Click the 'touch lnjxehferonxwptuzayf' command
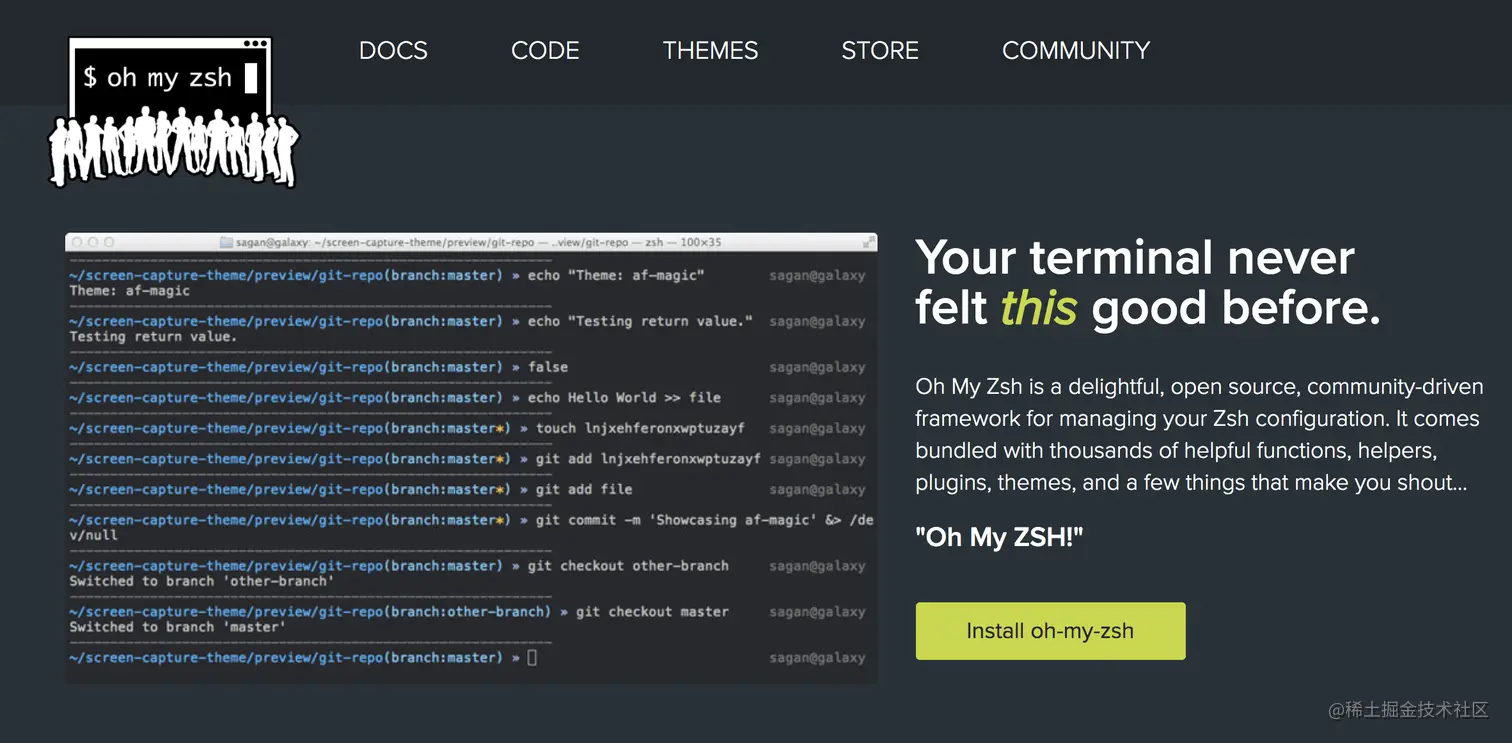Viewport: 1512px width, 743px height. 640,429
